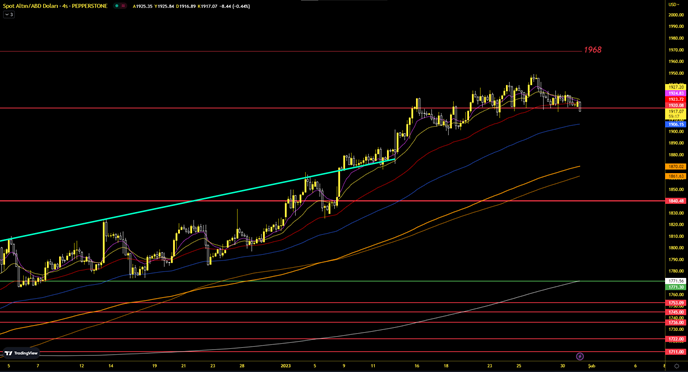688x372 pixels.
Task: Open the USD currency dropdown
Action: point(674,4)
